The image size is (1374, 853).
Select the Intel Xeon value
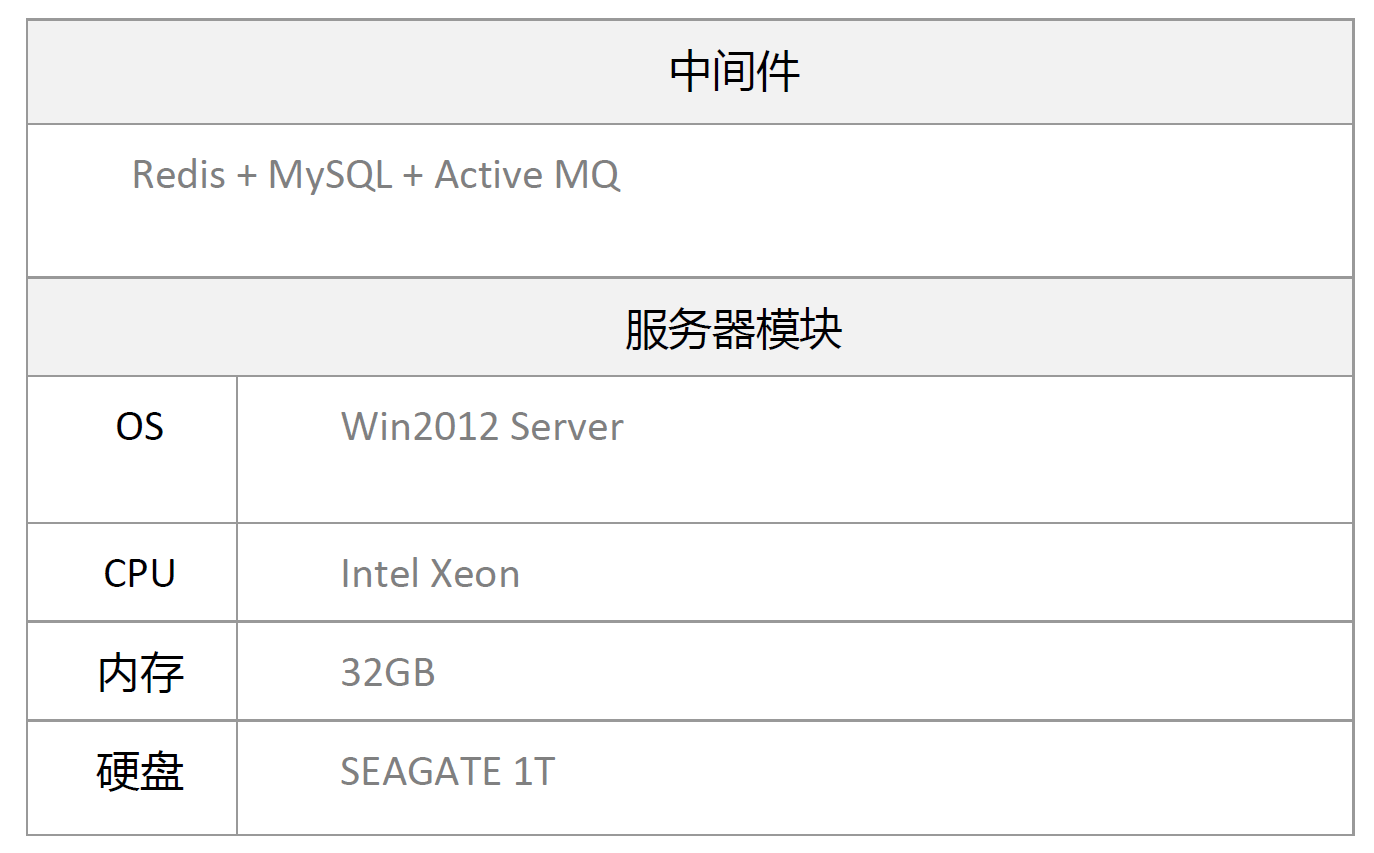point(430,574)
